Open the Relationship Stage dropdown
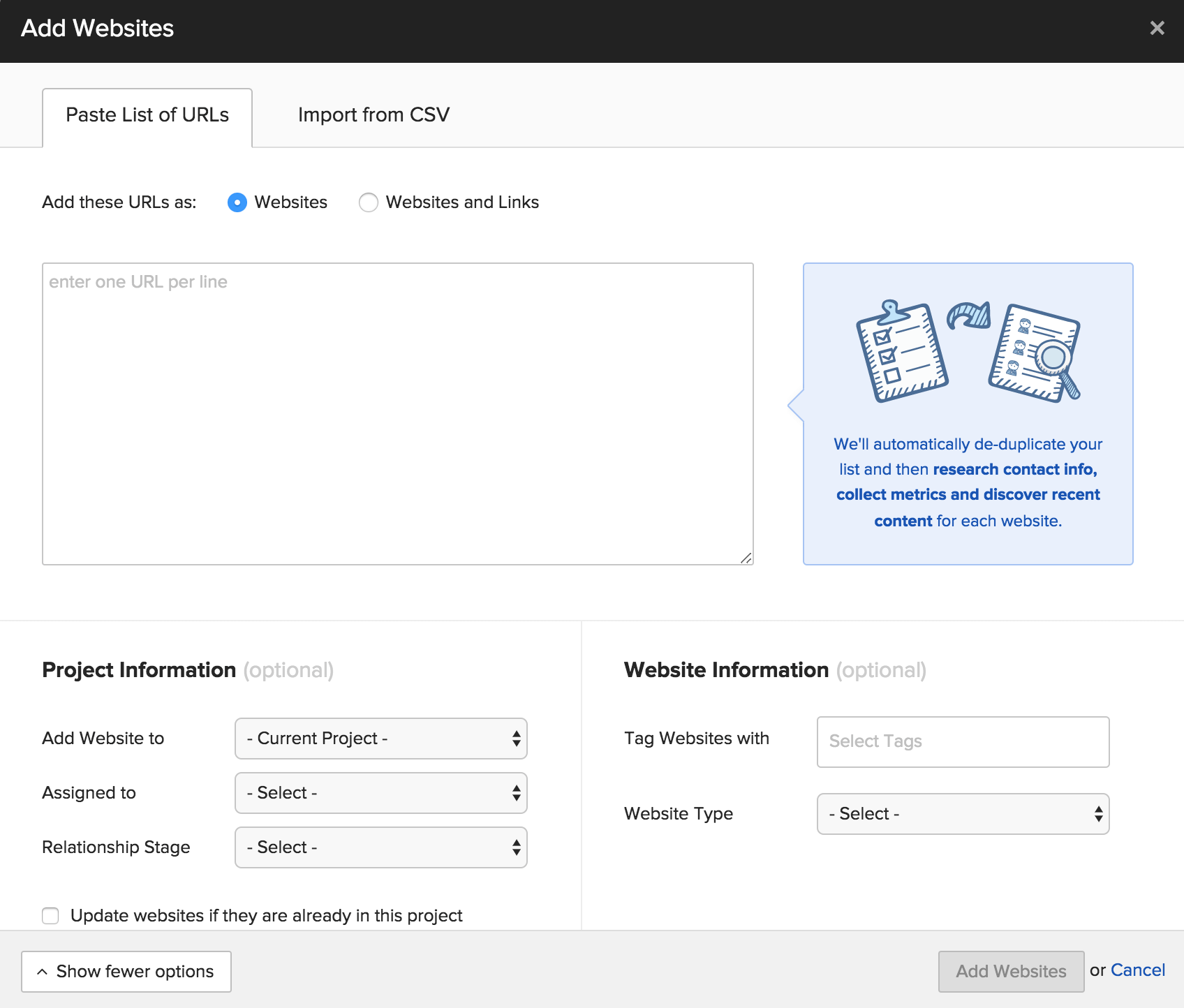Screen dimensions: 1184x1008 click(380, 847)
